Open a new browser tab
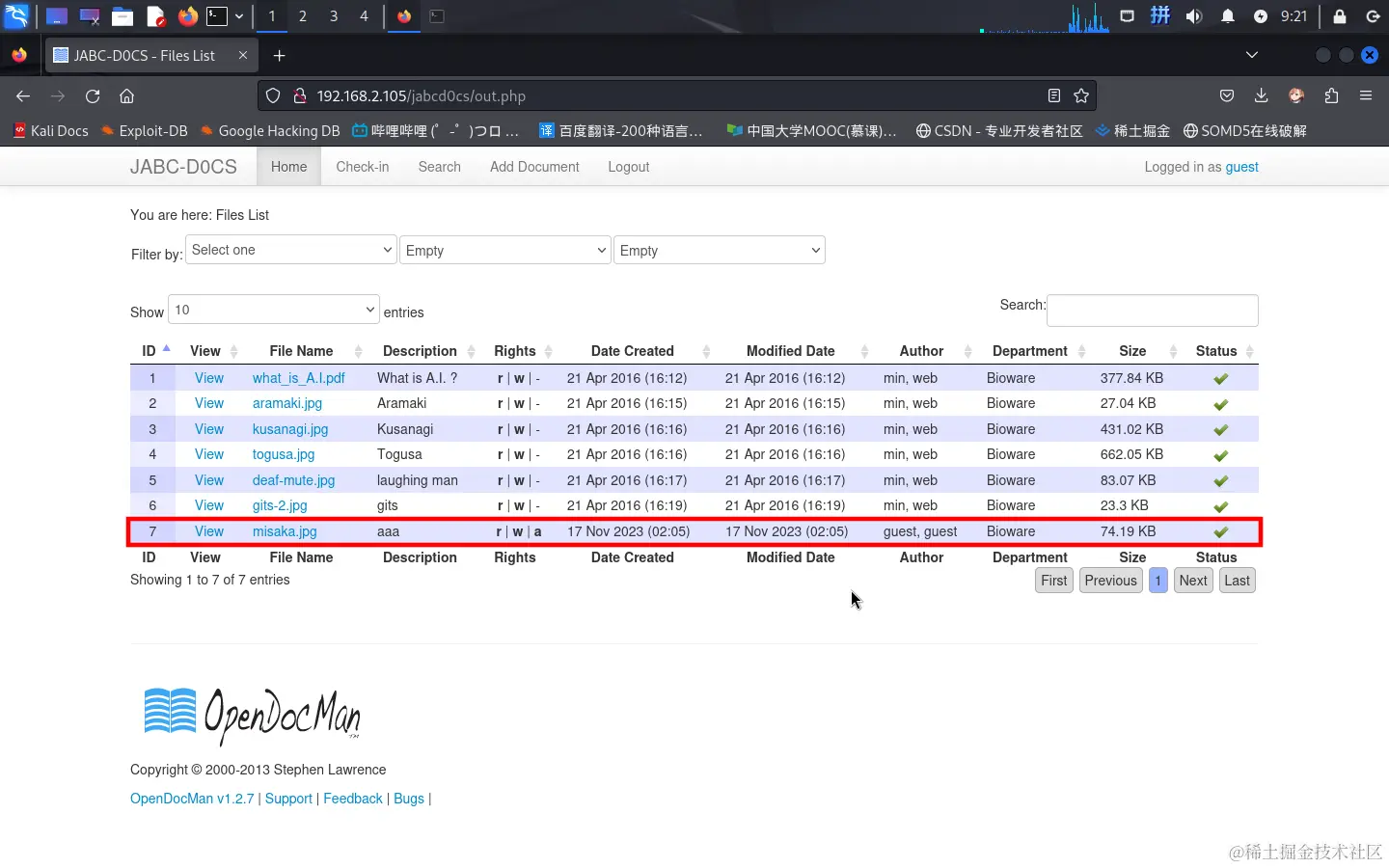 tap(280, 56)
